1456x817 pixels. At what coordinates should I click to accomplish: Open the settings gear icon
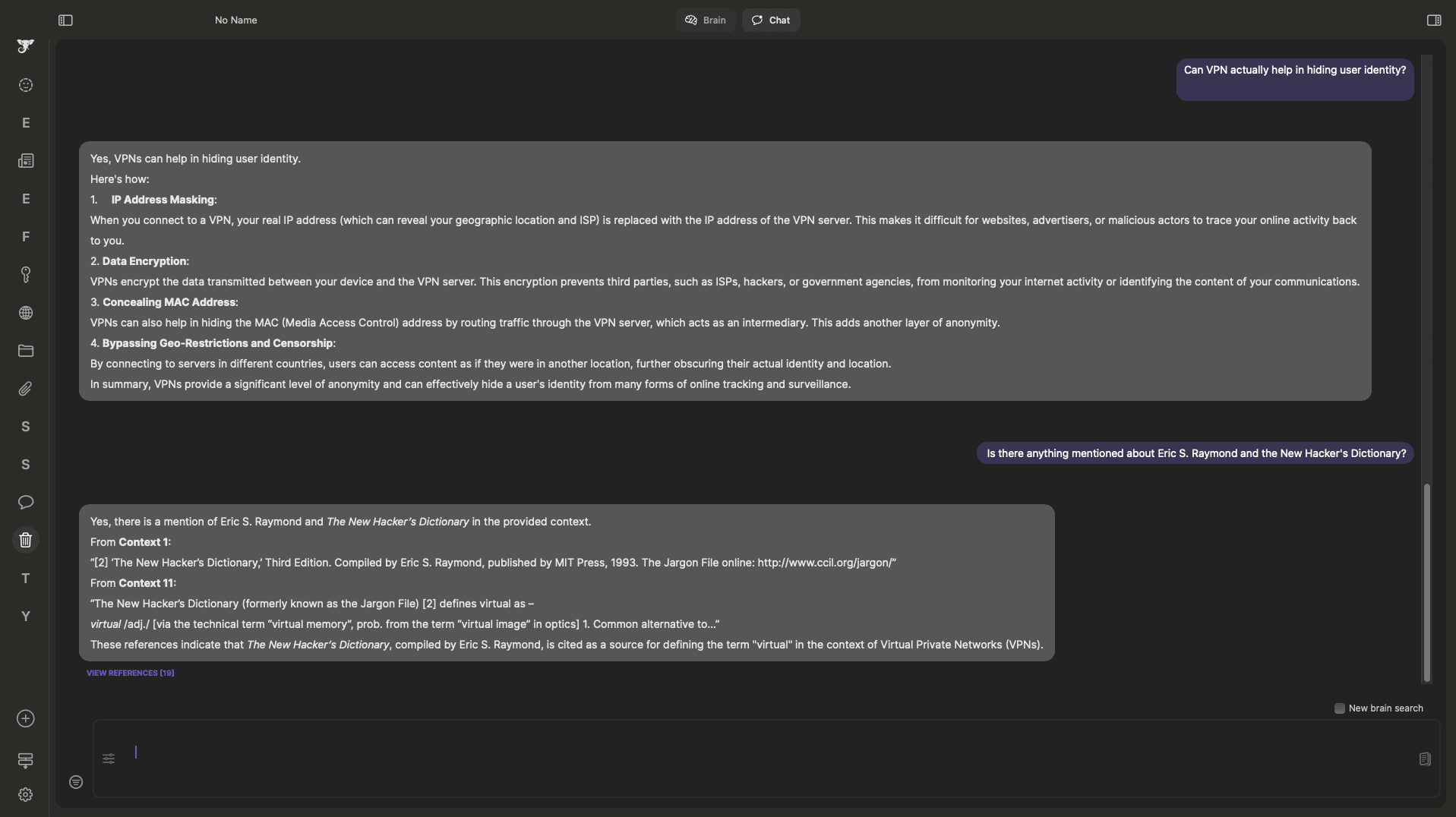click(26, 794)
